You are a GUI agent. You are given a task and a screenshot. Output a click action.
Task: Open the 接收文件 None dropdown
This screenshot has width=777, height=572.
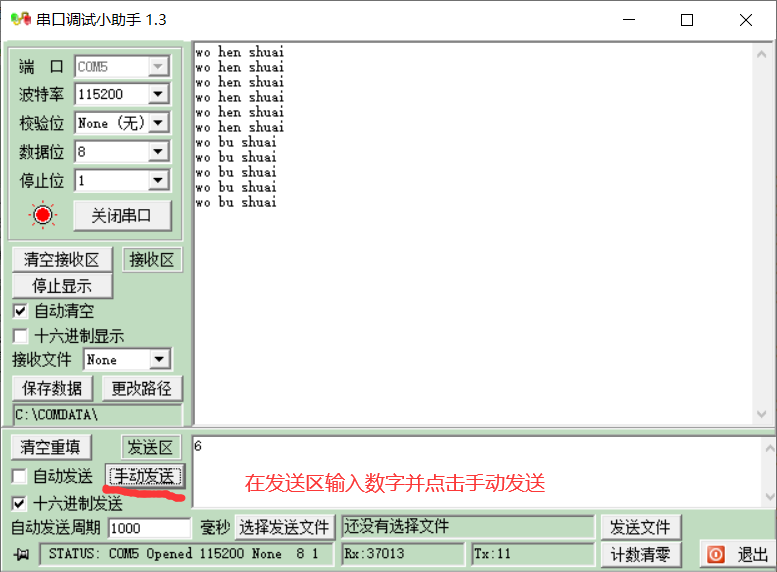pyautogui.click(x=160, y=359)
